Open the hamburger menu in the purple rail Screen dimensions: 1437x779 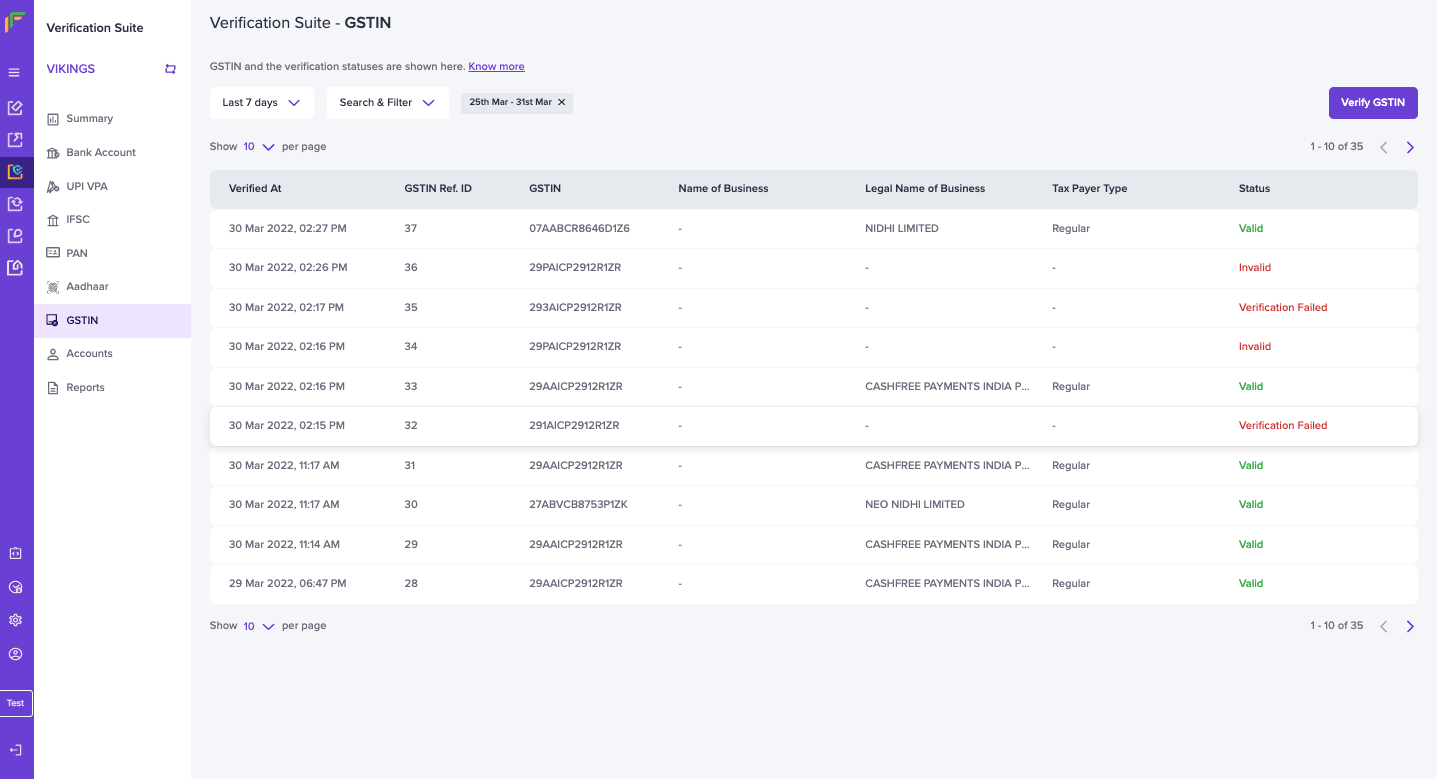tap(14, 73)
